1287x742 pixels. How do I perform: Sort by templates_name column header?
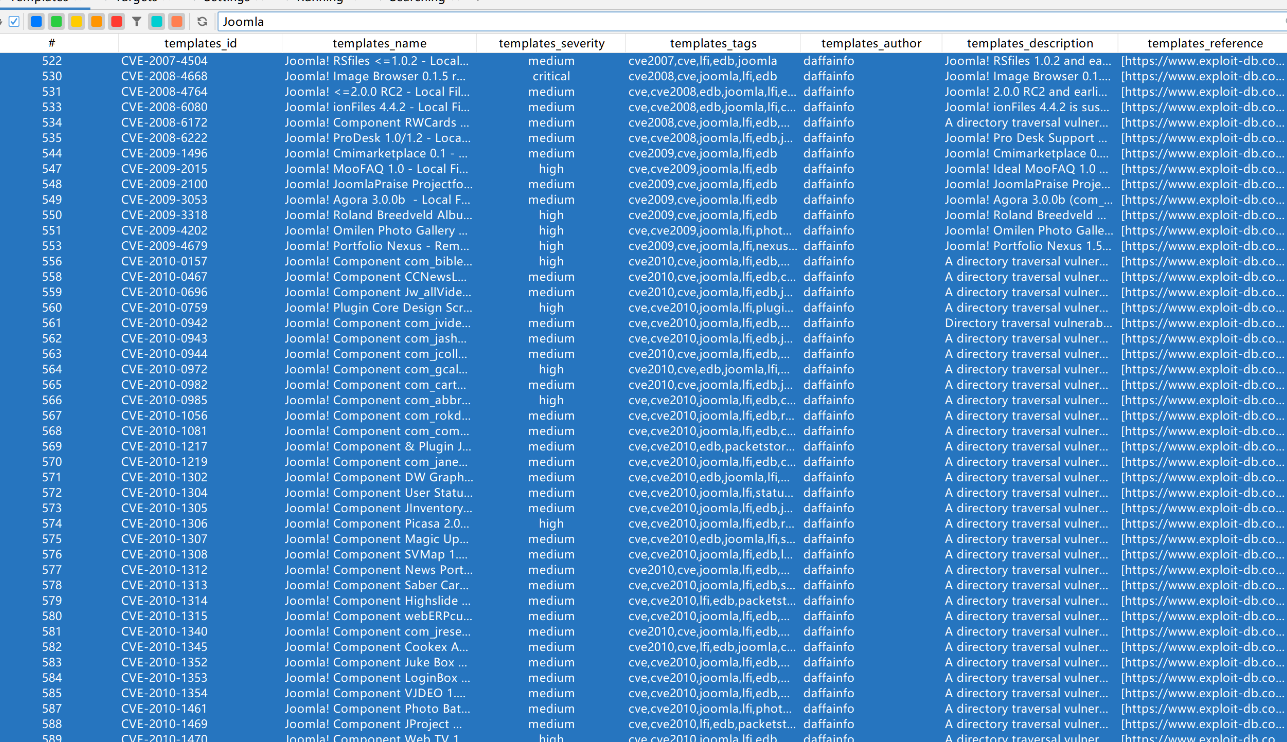coord(379,43)
